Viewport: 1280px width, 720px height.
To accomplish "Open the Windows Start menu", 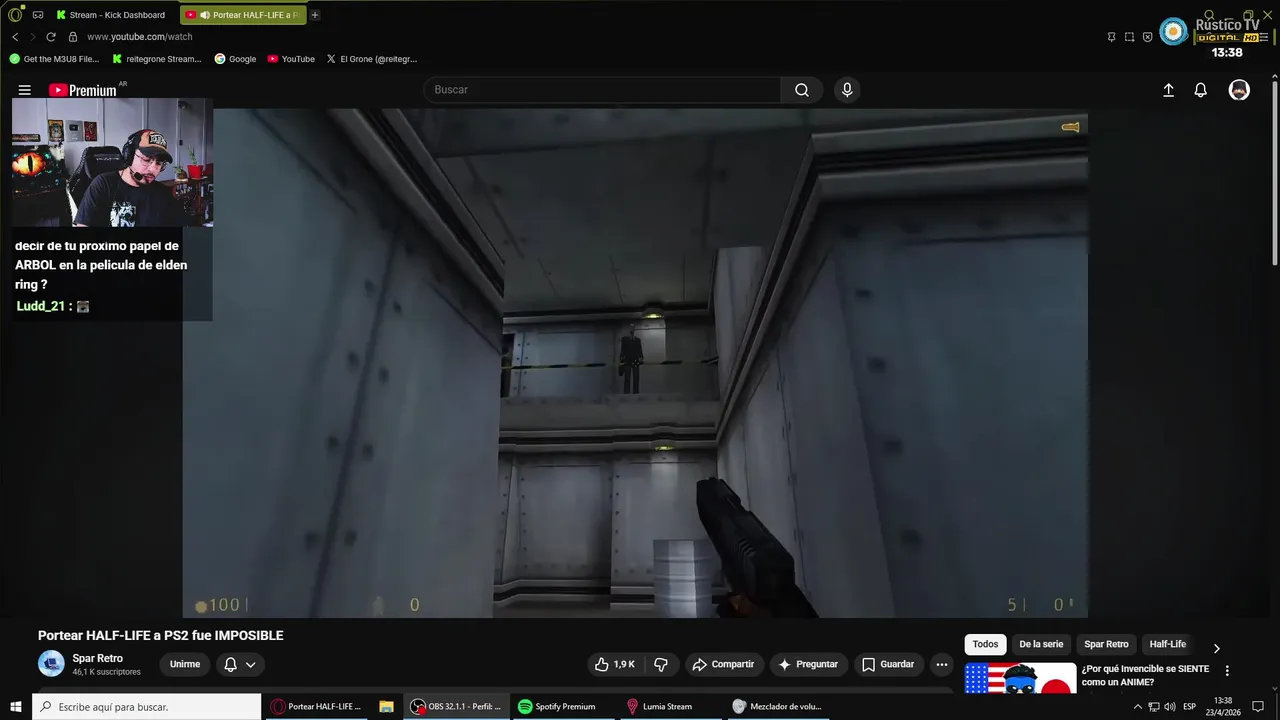I will click(x=15, y=707).
